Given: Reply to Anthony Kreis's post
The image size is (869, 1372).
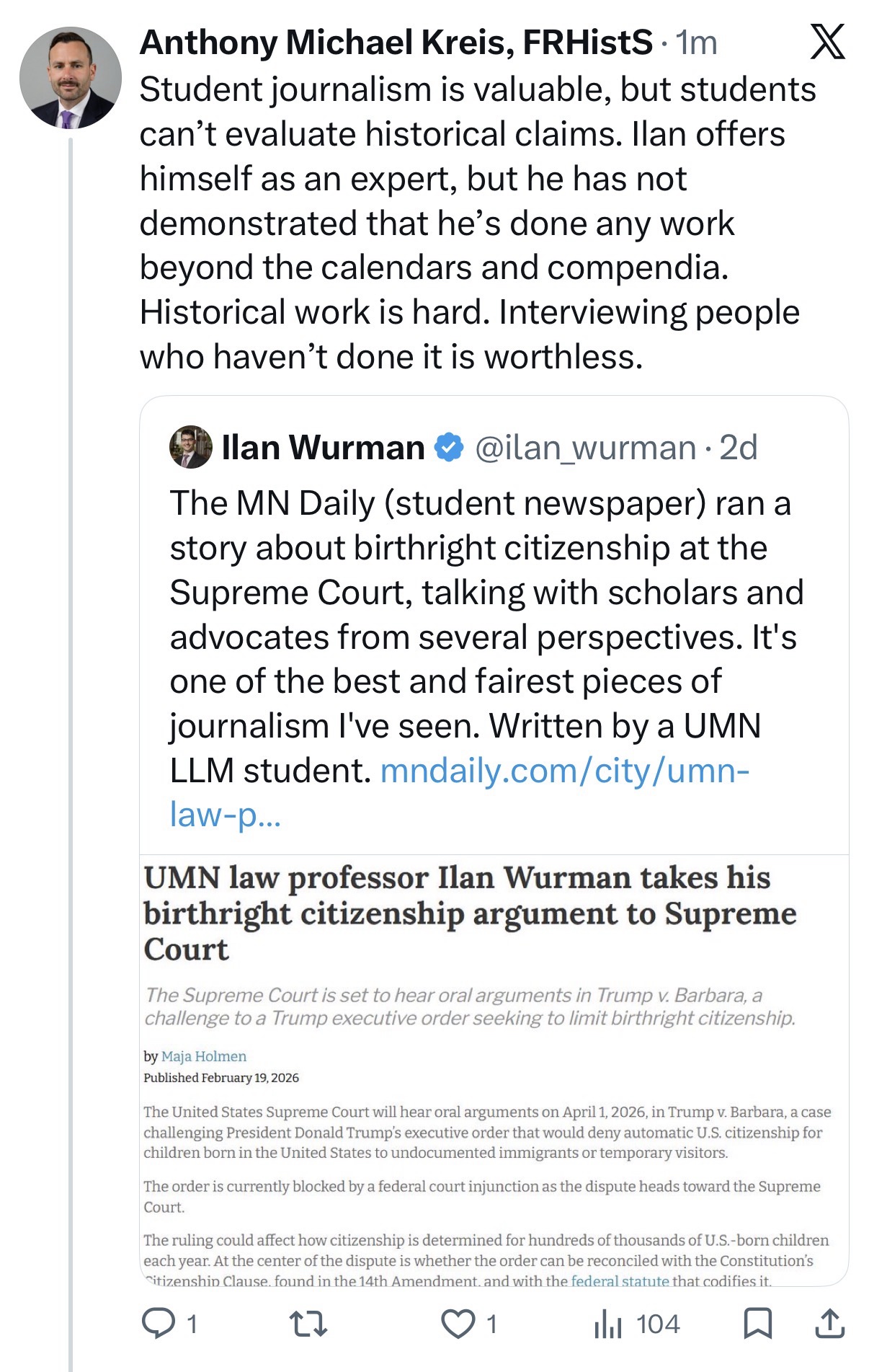Looking at the screenshot, I should (x=159, y=1324).
